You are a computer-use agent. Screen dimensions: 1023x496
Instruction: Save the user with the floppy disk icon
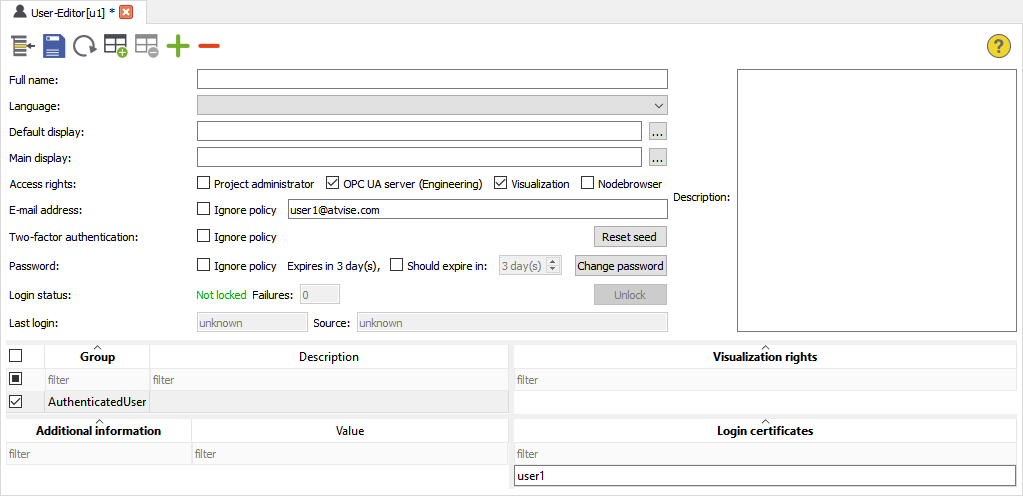(x=53, y=46)
